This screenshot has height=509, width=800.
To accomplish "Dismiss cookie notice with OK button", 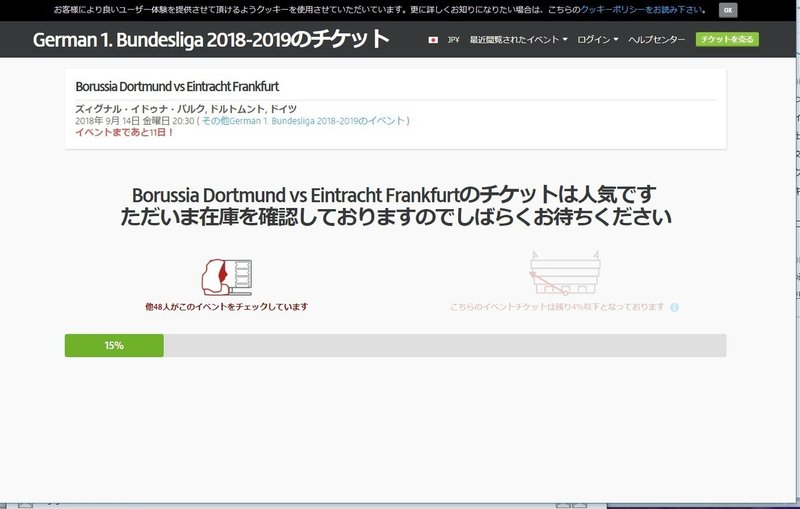I will pyautogui.click(x=728, y=10).
